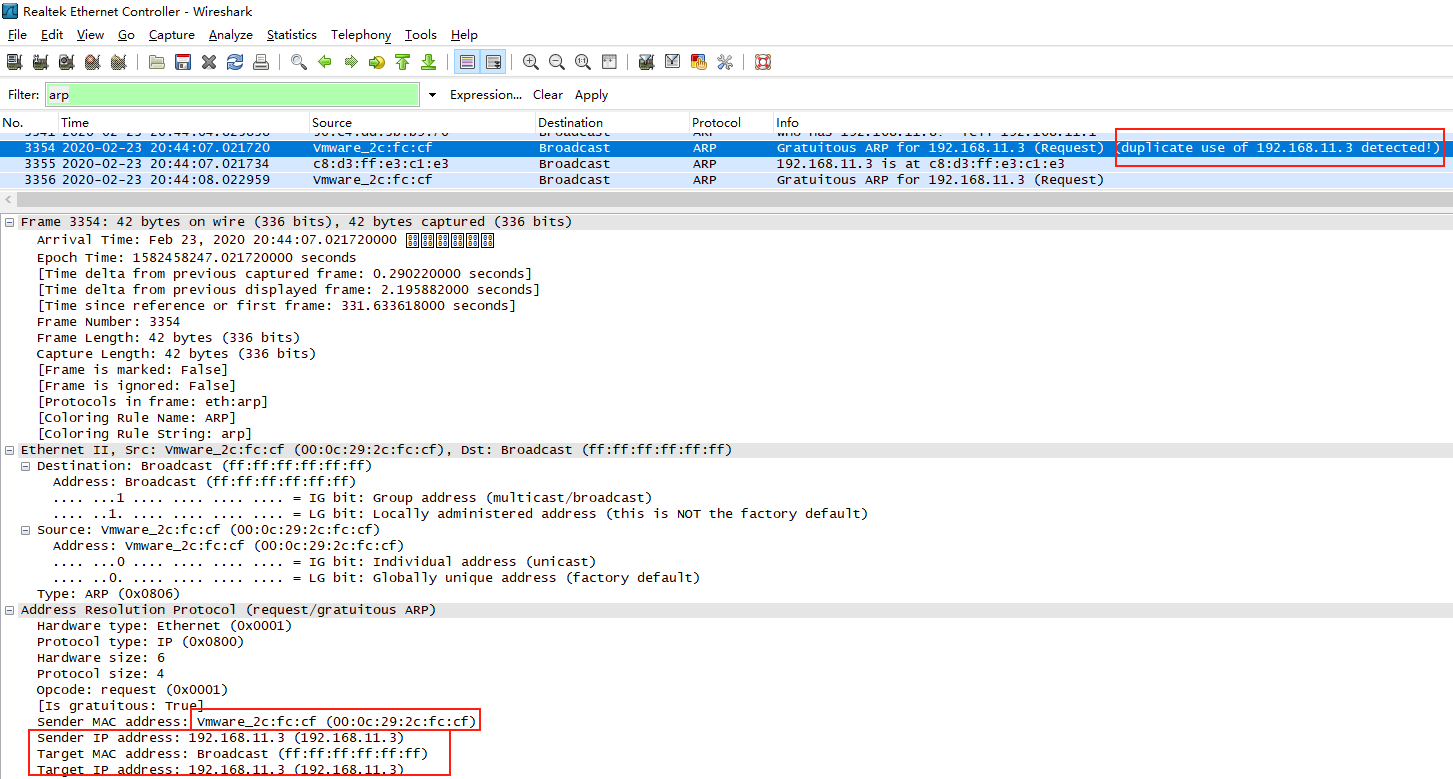This screenshot has height=779, width=1453.
Task: Open the Edit Coloring Rules icon
Action: coord(698,61)
